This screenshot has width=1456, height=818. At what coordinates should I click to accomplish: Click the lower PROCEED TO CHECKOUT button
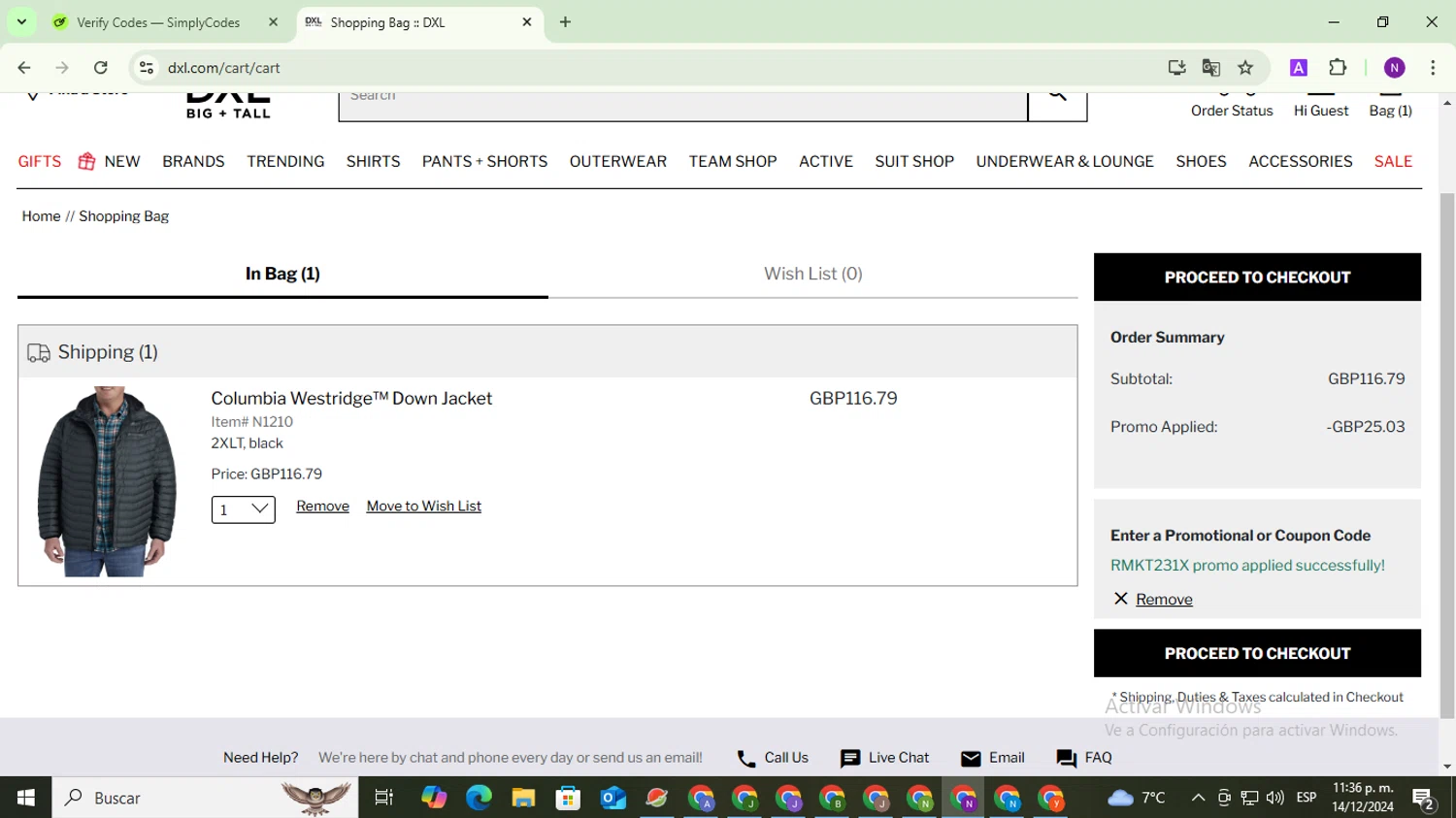point(1257,653)
